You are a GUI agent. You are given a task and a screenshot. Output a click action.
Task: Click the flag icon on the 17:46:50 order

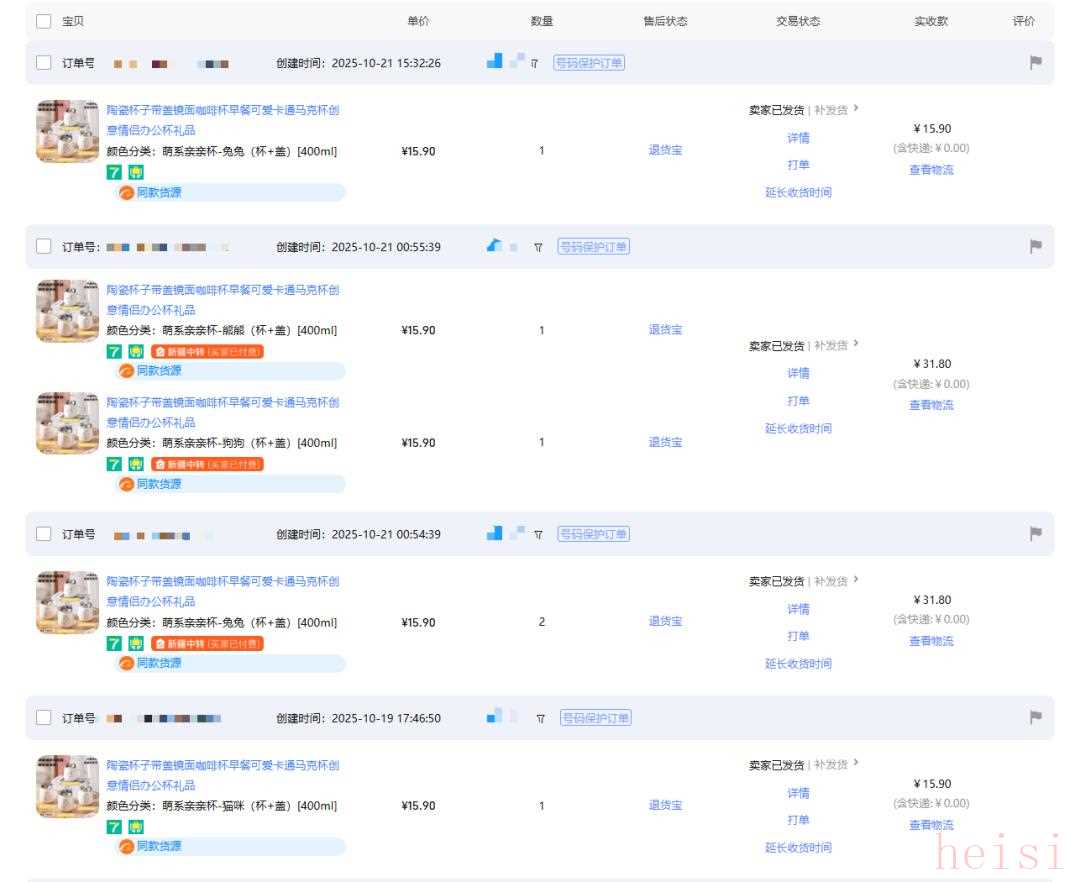coord(1035,718)
